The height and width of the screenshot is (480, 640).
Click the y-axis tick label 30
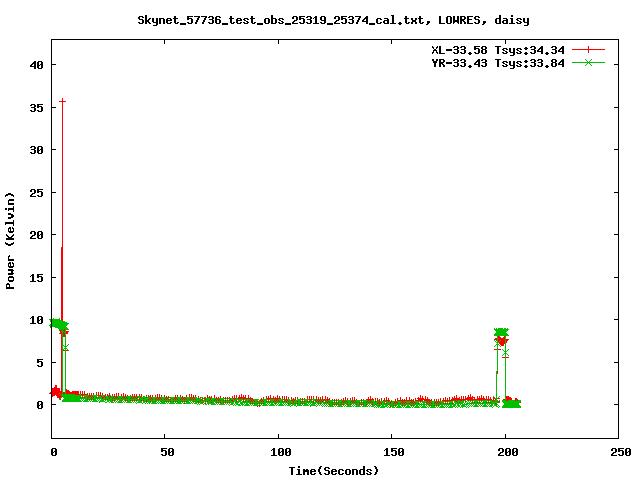click(x=37, y=150)
